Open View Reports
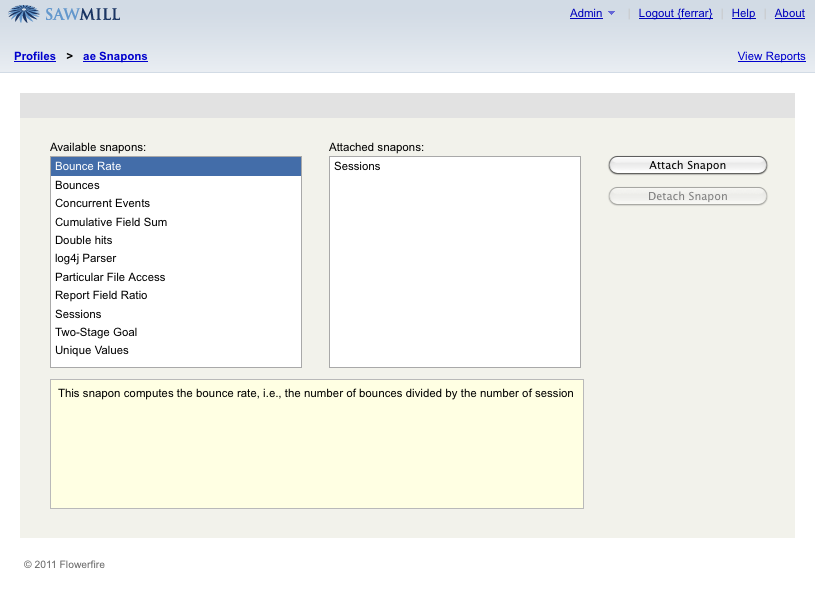The height and width of the screenshot is (589, 815). (771, 56)
